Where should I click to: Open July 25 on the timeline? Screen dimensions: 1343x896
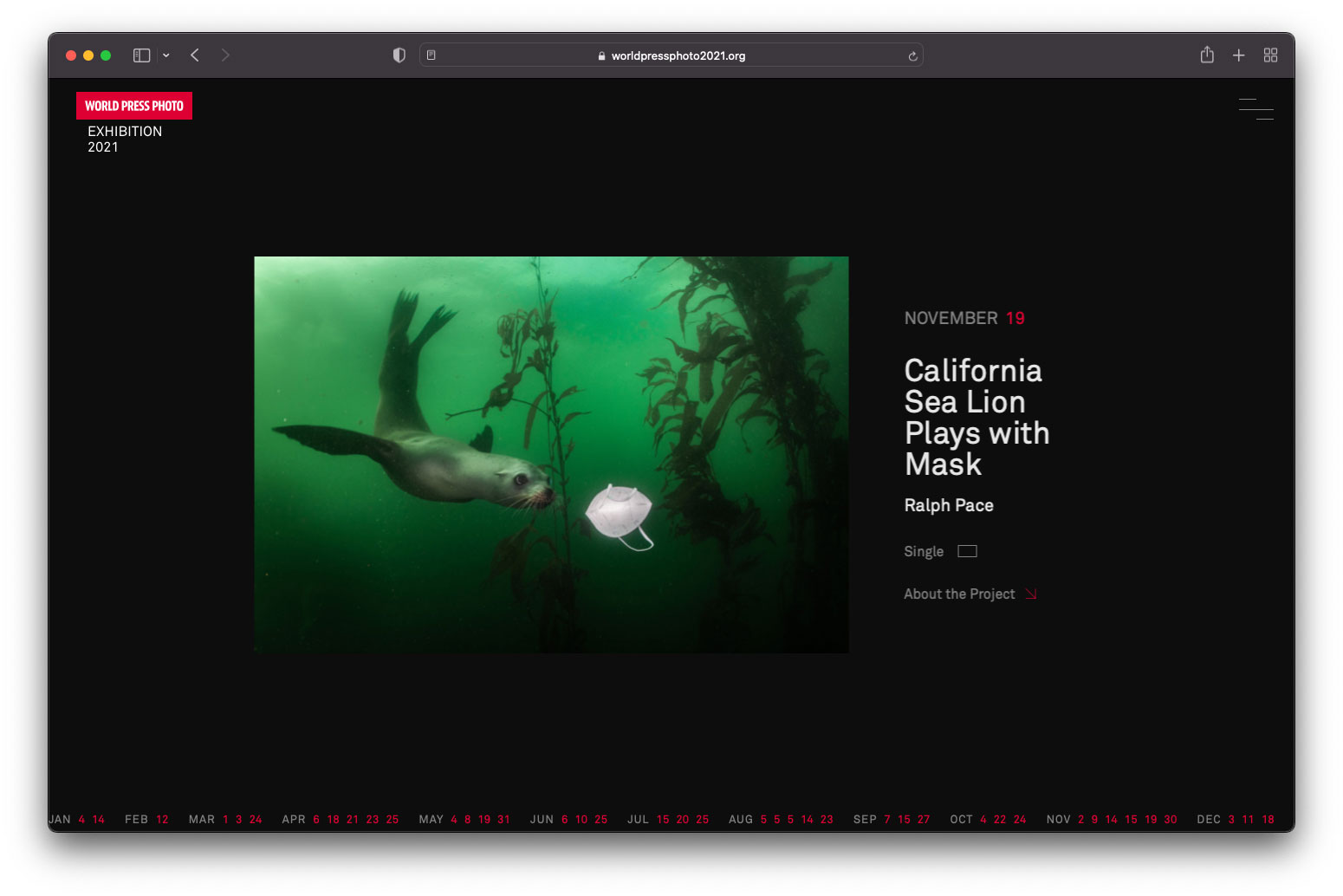pos(703,819)
